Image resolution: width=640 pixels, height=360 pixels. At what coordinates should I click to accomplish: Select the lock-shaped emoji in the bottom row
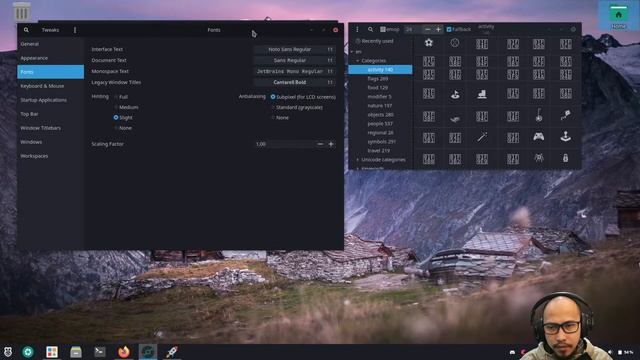tap(565, 158)
